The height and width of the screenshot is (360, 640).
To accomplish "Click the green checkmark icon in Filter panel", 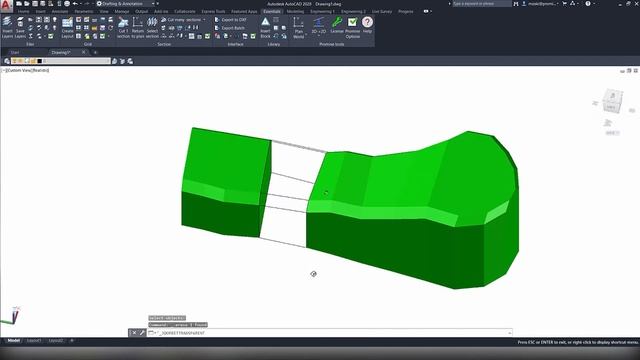I will (51, 36).
